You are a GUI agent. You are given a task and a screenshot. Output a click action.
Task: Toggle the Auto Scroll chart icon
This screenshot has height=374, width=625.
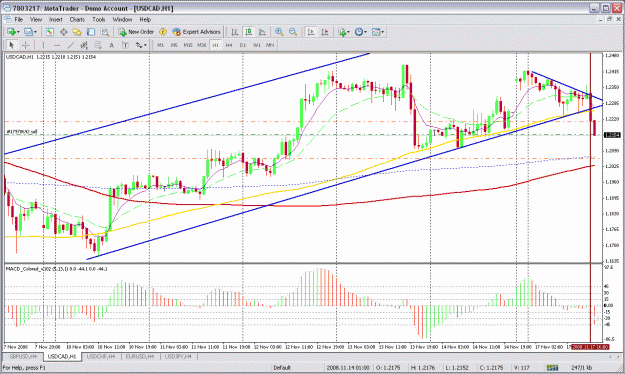click(311, 32)
